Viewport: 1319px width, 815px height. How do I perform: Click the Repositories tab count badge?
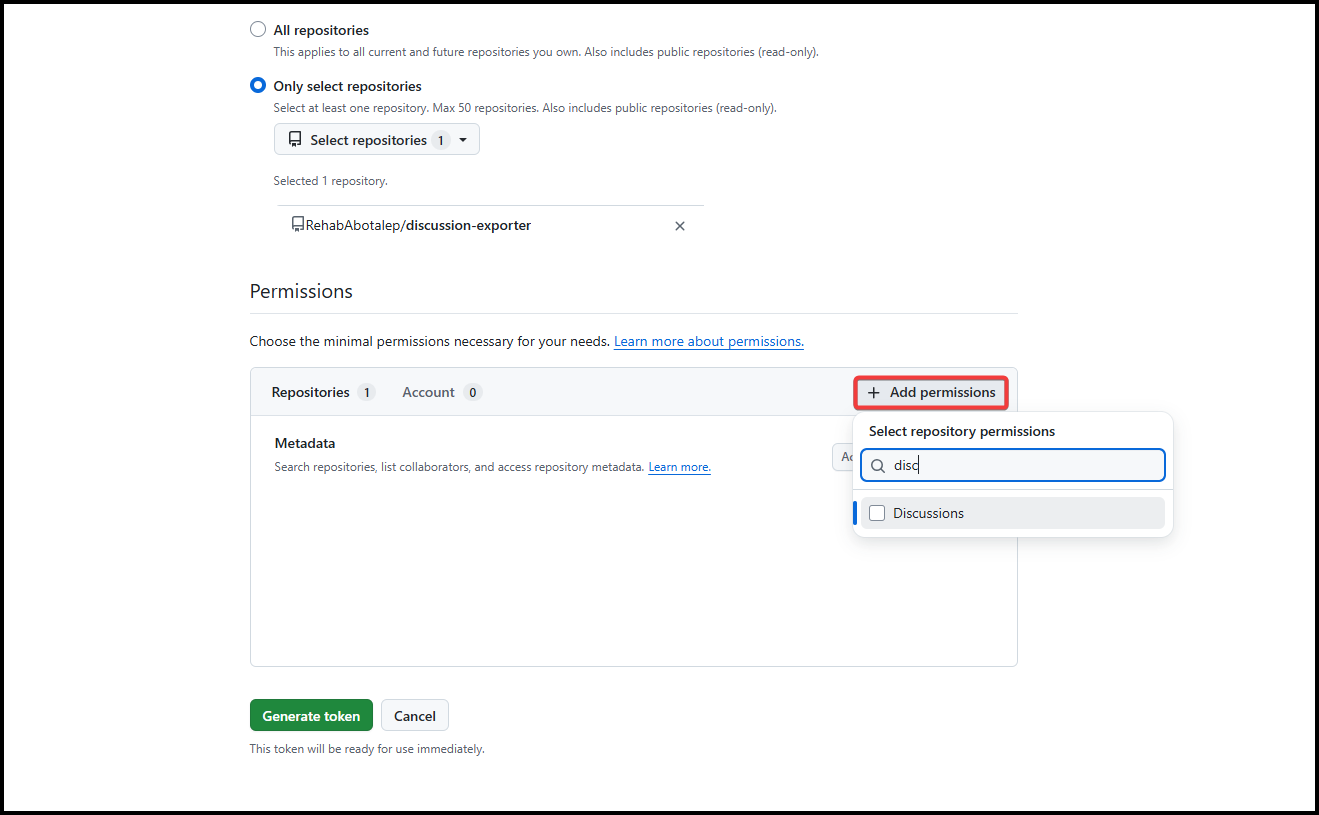[x=366, y=393]
